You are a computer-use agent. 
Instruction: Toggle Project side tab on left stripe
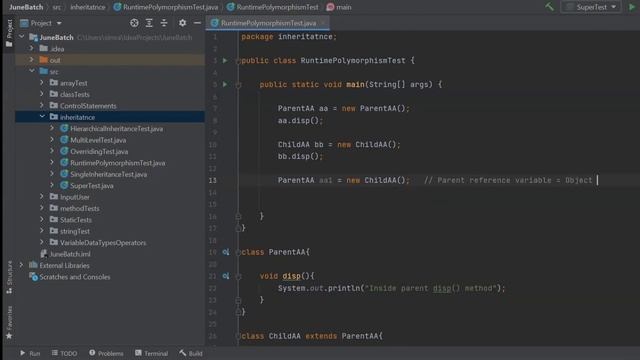[9, 33]
